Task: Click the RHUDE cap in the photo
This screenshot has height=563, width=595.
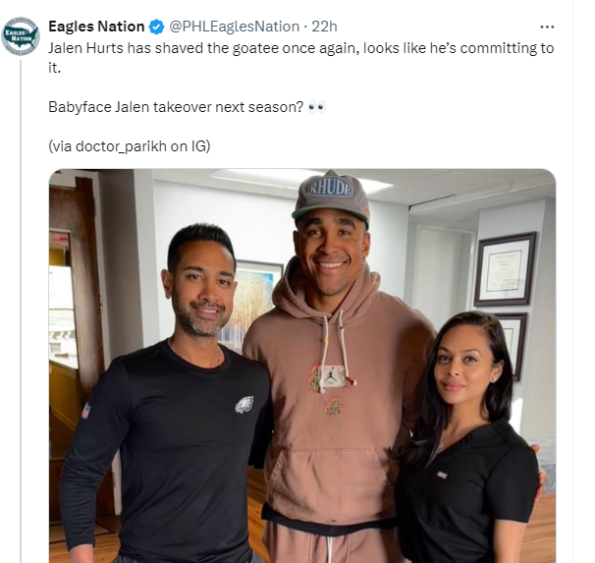Action: point(331,197)
